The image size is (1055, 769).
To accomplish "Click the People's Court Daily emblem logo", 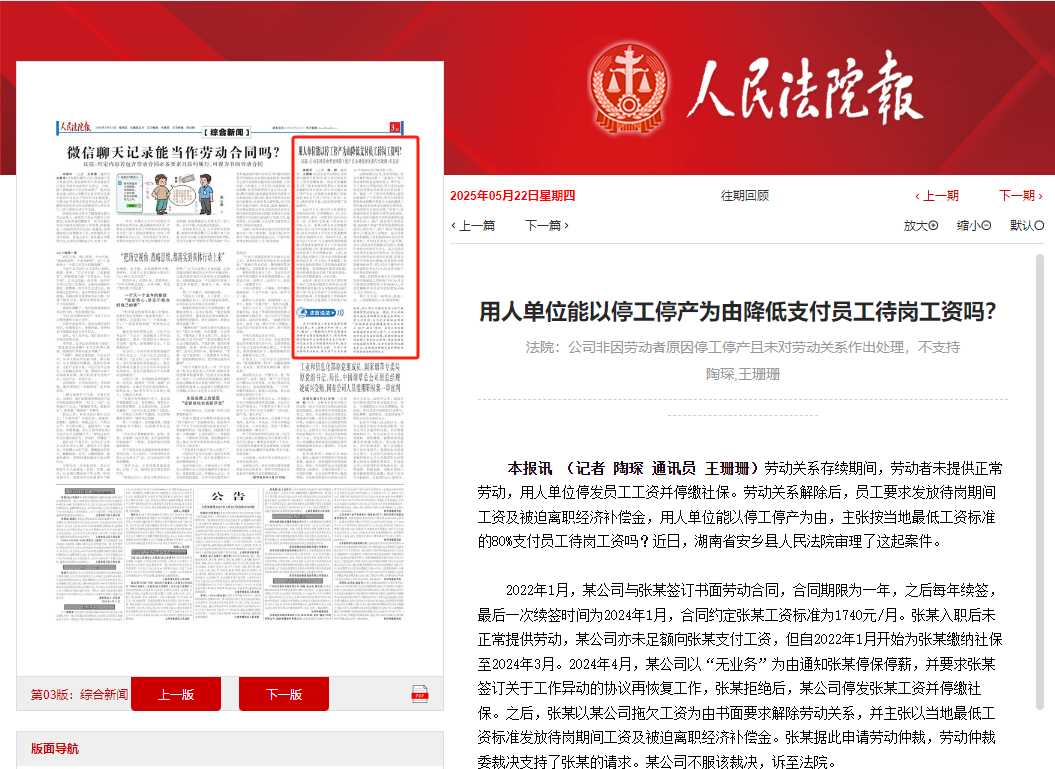I will [629, 89].
